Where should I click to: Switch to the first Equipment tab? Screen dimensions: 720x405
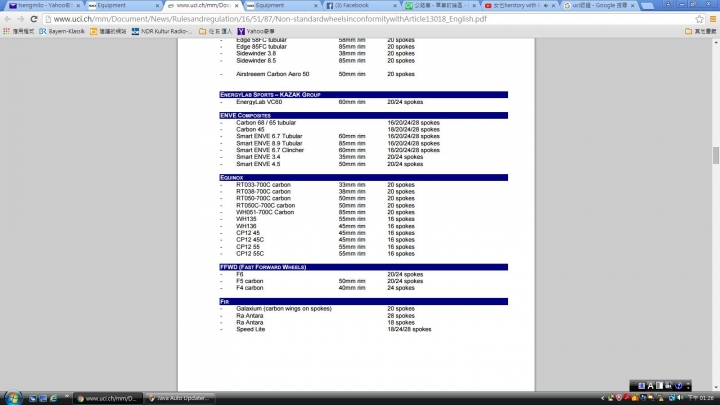click(122, 6)
